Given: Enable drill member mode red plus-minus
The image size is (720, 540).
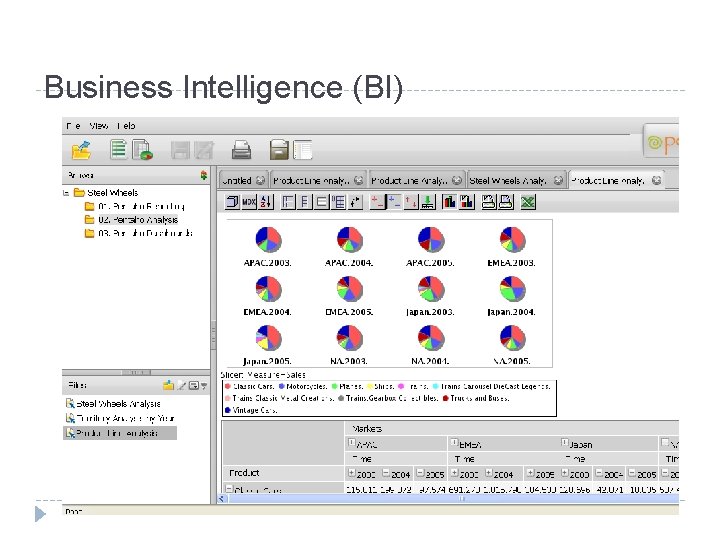Looking at the screenshot, I should pos(377,202).
